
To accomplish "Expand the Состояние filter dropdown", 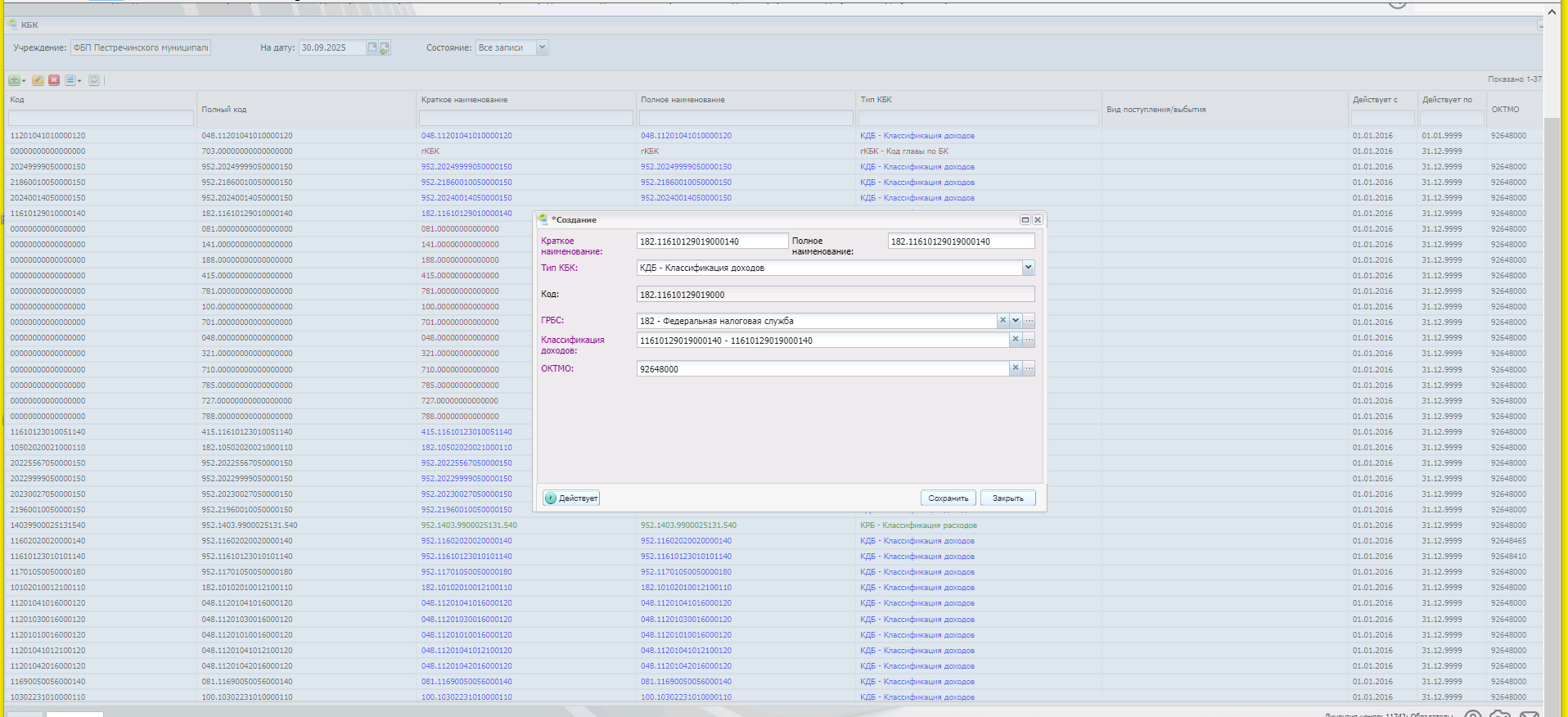I will (542, 47).
